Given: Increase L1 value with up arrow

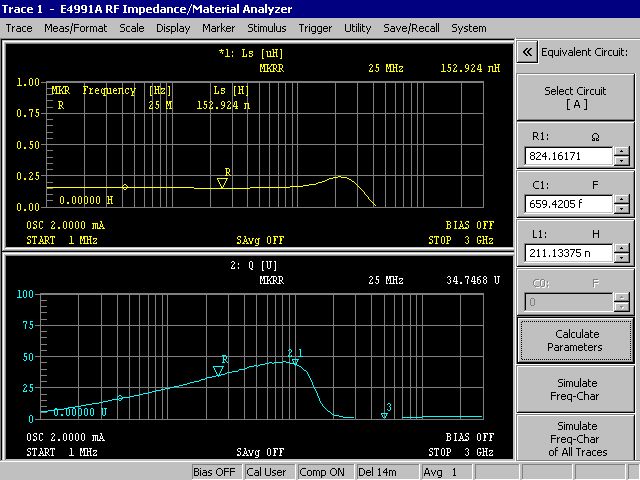Looking at the screenshot, I should click(621, 249).
